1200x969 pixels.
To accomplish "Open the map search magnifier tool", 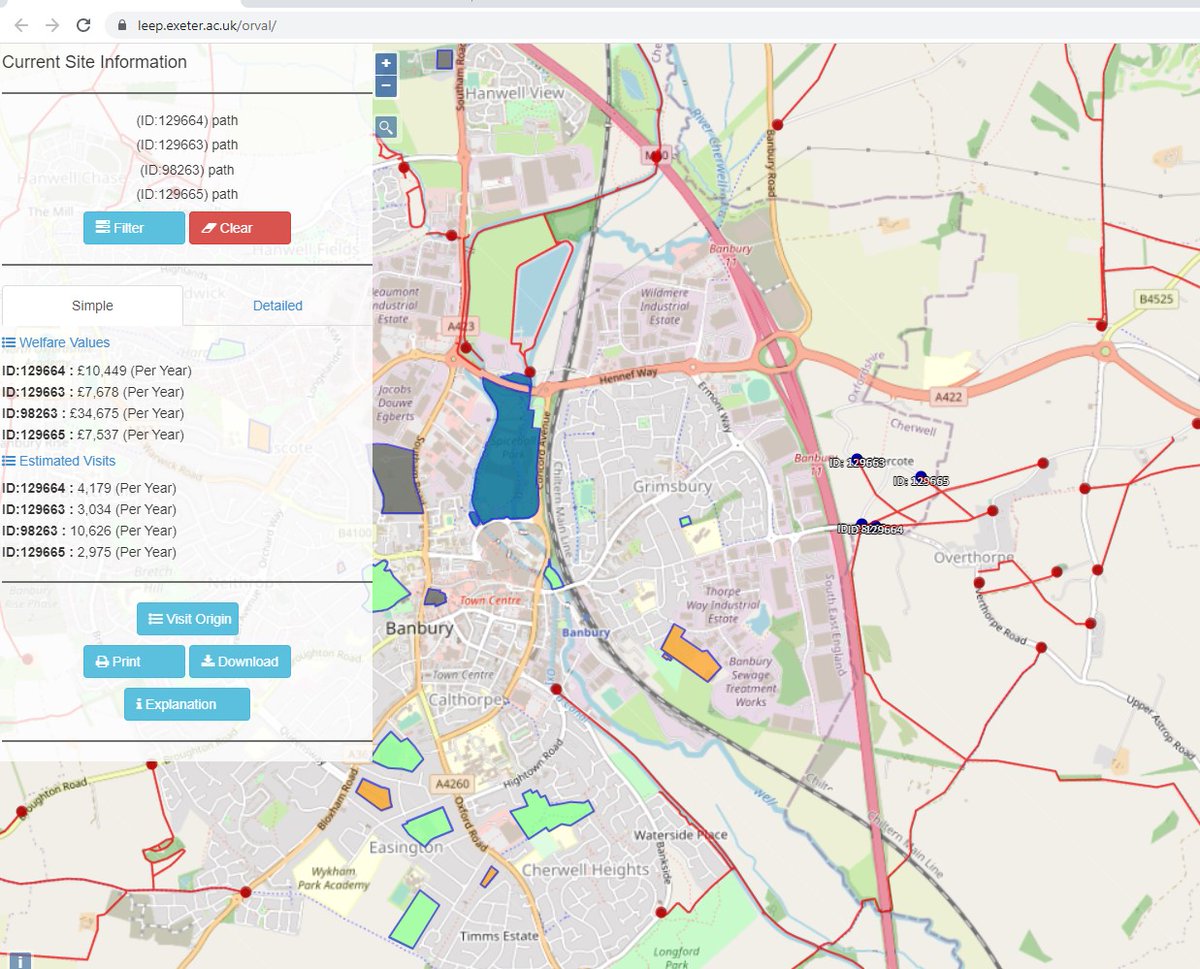I will coord(387,127).
